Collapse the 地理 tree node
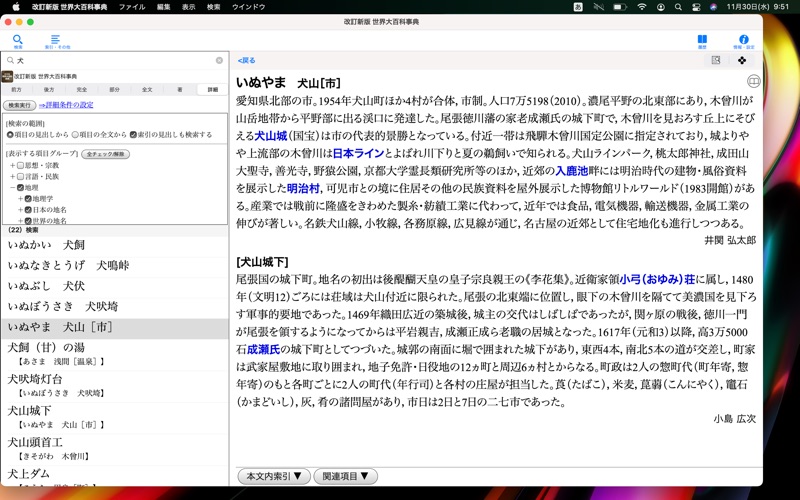Screen dimensions: 800x500 coord(12,187)
